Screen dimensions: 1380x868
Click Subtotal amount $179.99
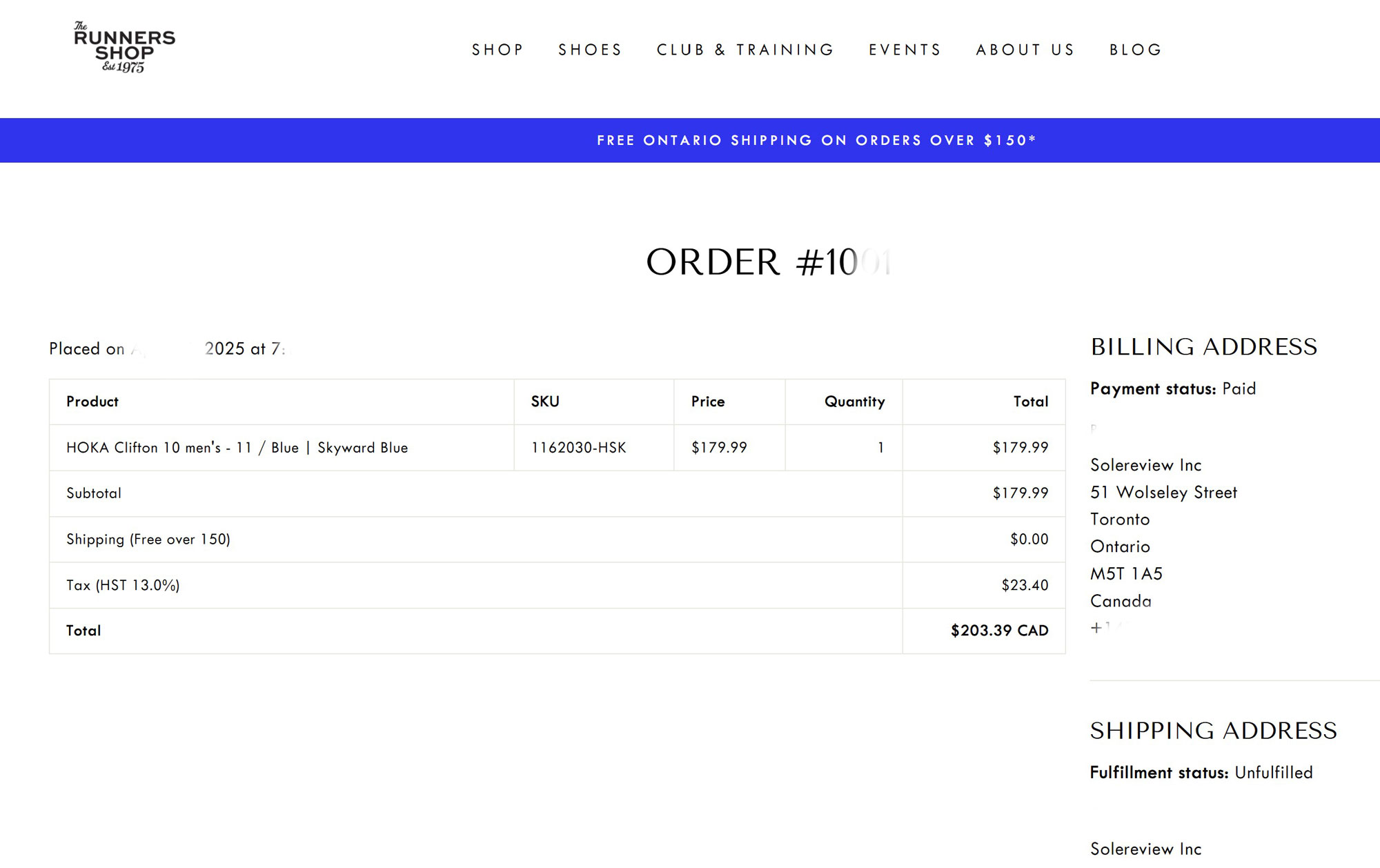click(x=1021, y=493)
